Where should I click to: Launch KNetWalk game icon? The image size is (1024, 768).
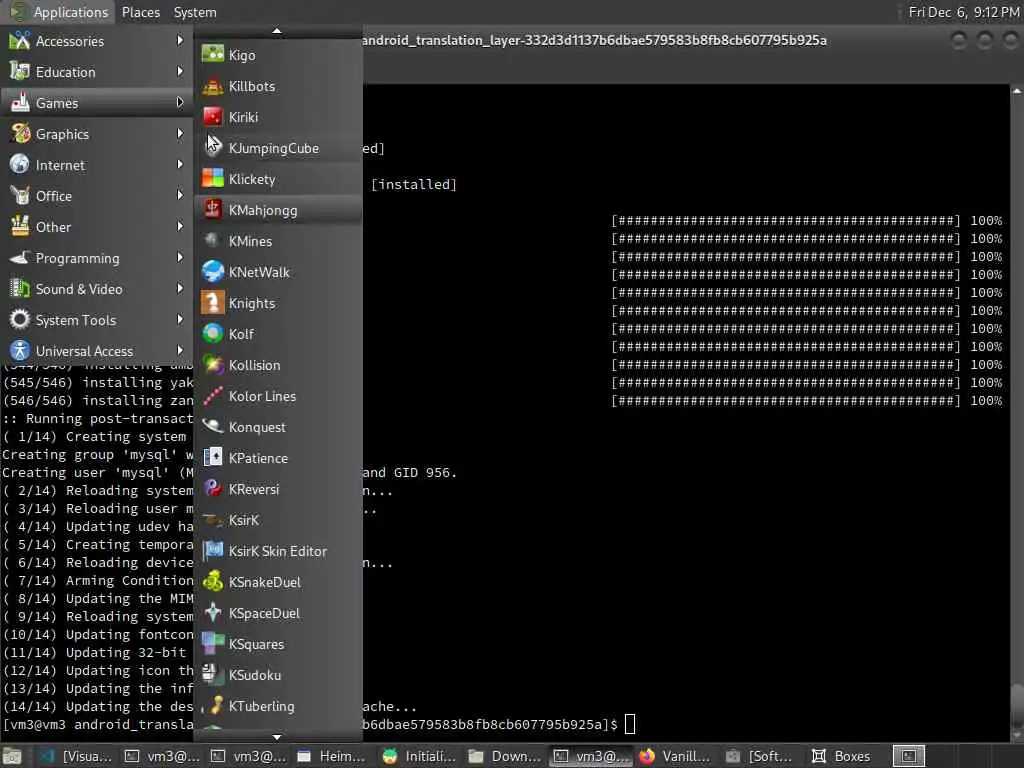(213, 272)
